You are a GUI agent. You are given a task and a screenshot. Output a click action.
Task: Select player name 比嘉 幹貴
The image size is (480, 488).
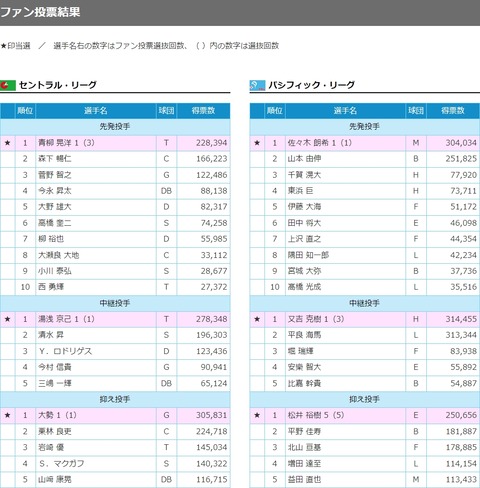click(x=304, y=384)
